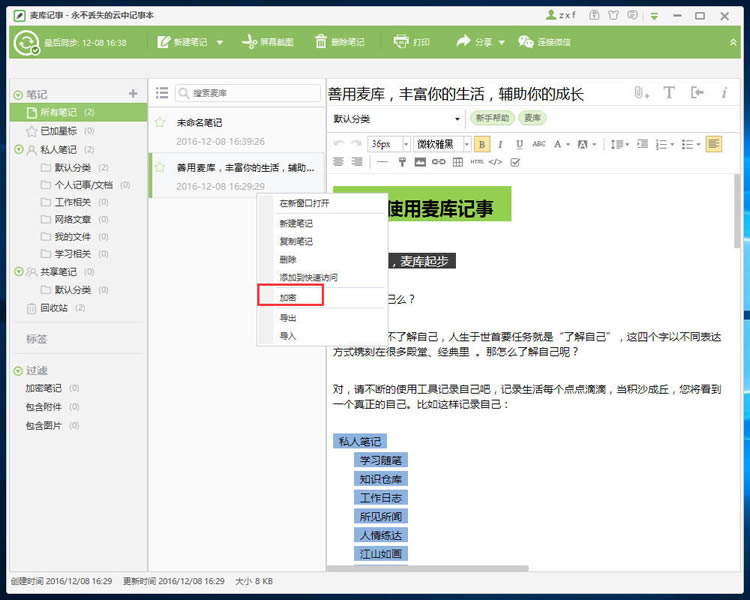
Task: Click the format painter brush icon
Action: [x=402, y=162]
